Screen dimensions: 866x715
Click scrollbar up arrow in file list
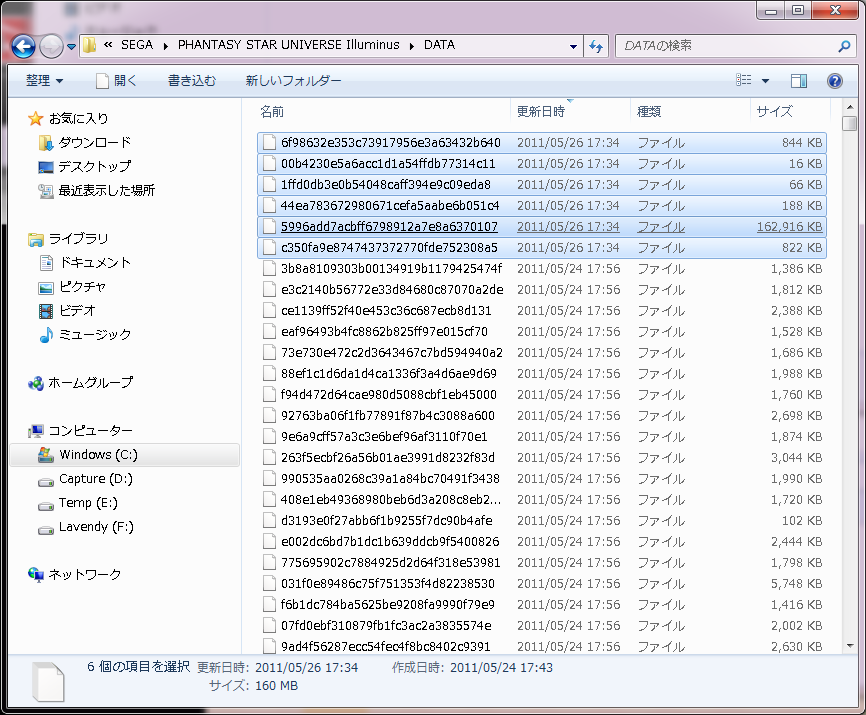pyautogui.click(x=849, y=107)
